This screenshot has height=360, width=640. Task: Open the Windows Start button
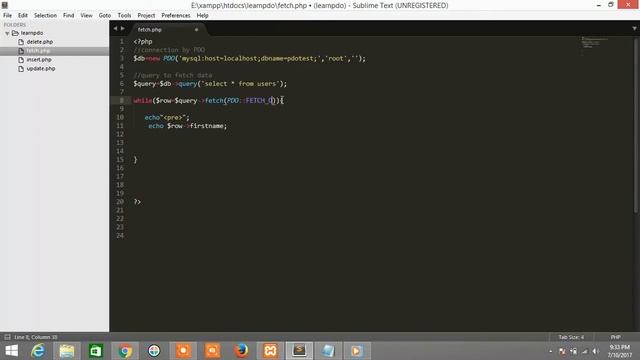[x=11, y=351]
